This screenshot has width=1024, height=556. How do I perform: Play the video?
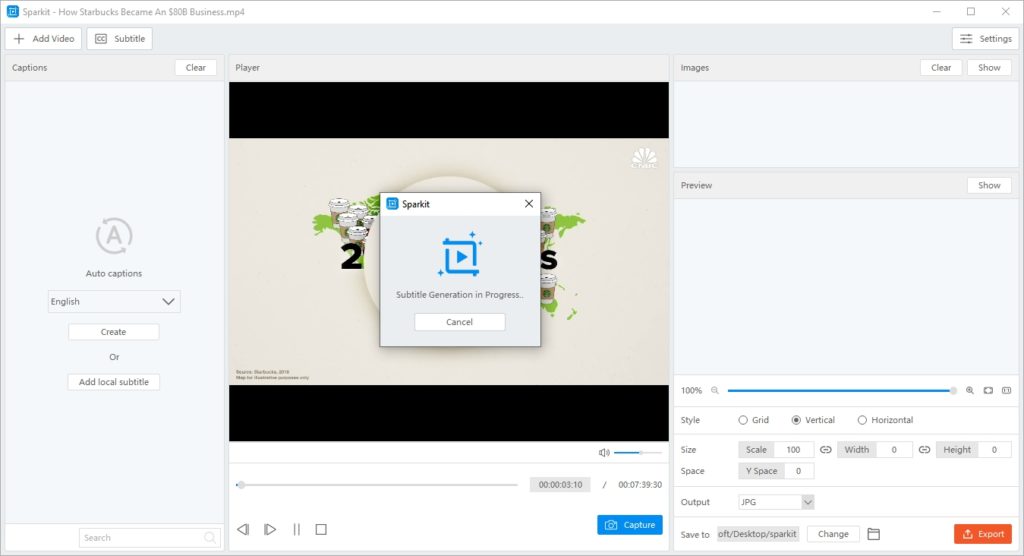[x=270, y=529]
